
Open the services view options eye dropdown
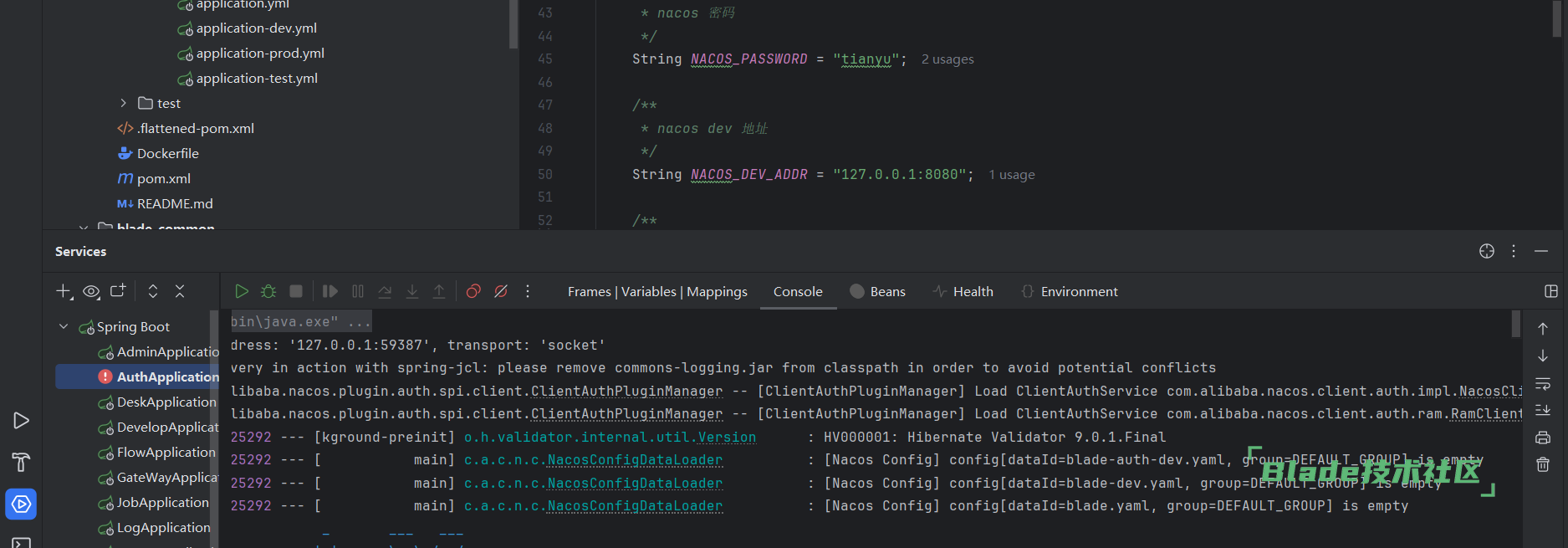[91, 291]
